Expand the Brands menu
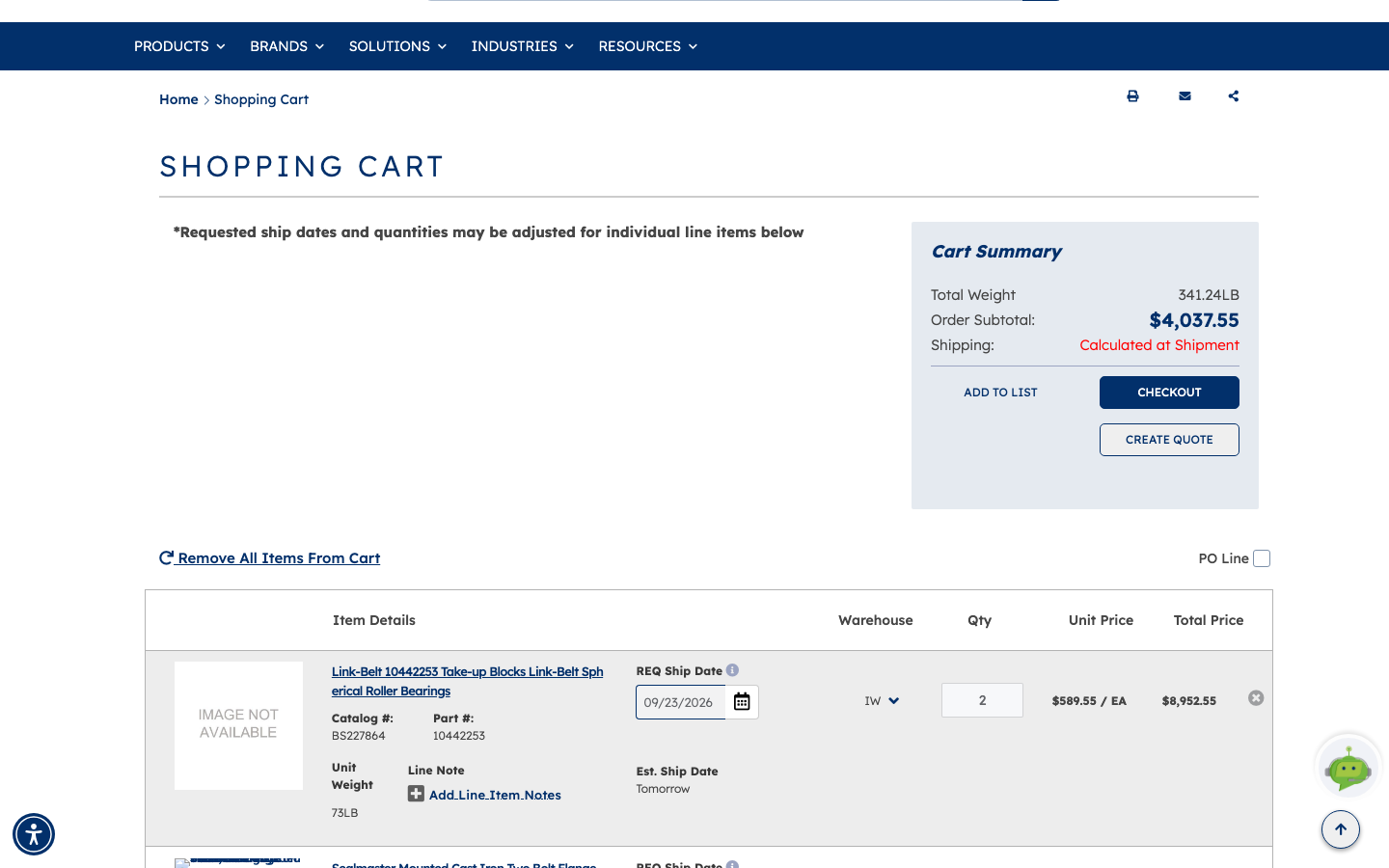Viewport: 1389px width, 868px height. tap(286, 46)
